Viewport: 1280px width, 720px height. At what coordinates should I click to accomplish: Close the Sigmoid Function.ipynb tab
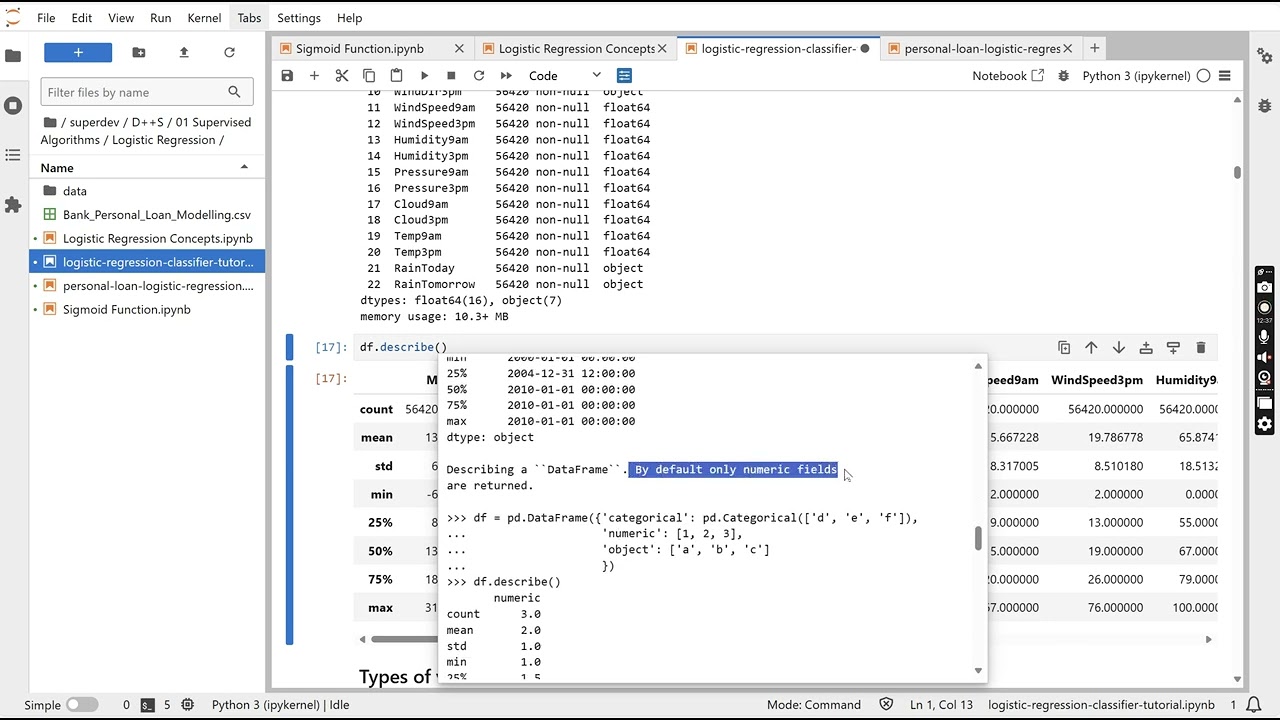click(x=459, y=48)
